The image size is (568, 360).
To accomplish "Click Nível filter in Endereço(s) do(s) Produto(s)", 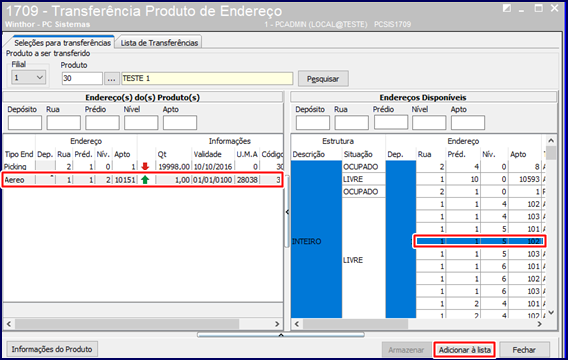I will coord(141,123).
